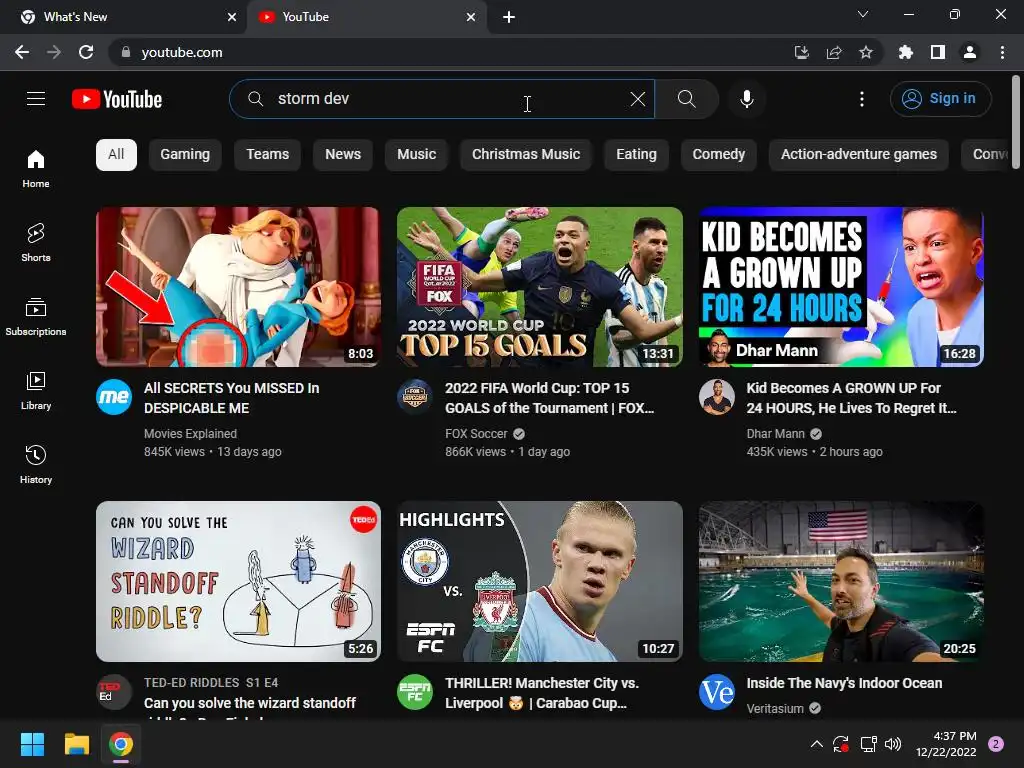1024x768 pixels.
Task: Click inside the search field containing 'storm dev'
Action: point(444,99)
